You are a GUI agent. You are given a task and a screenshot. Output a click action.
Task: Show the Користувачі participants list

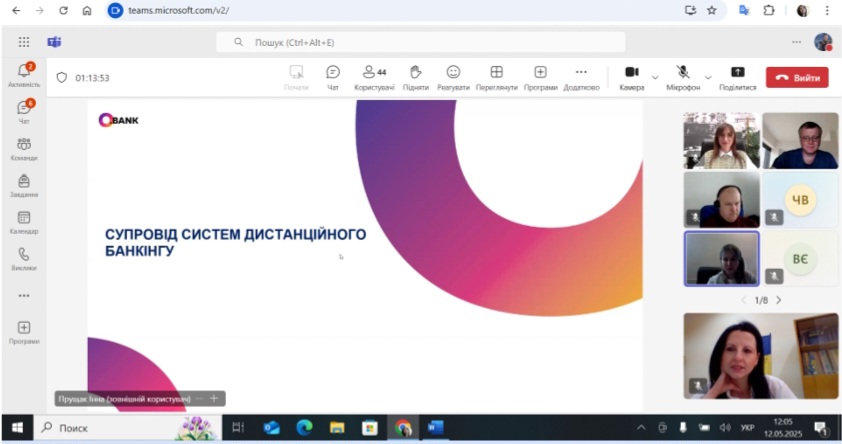tap(374, 76)
